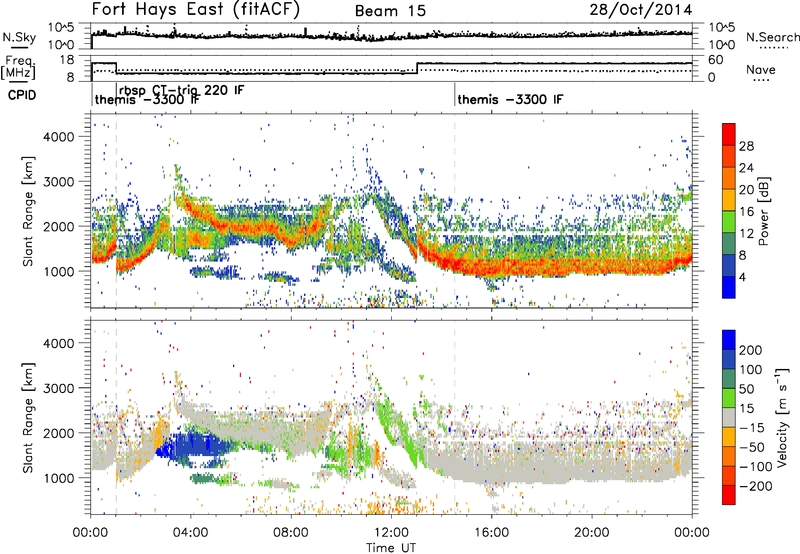This screenshot has width=800, height=554.
Task: Click the "Time UT" axis title
Action: (x=391, y=548)
